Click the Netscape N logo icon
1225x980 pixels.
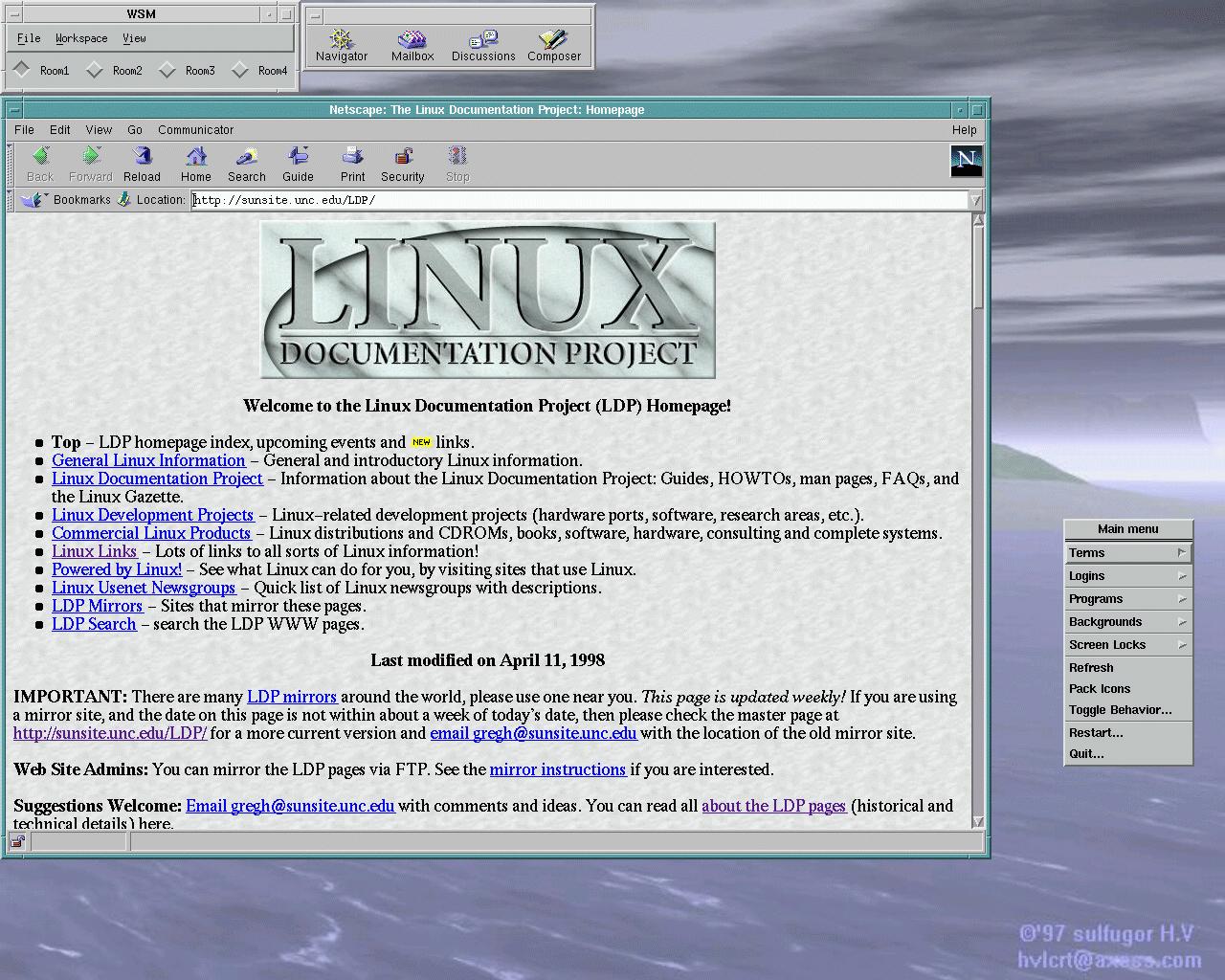(966, 161)
